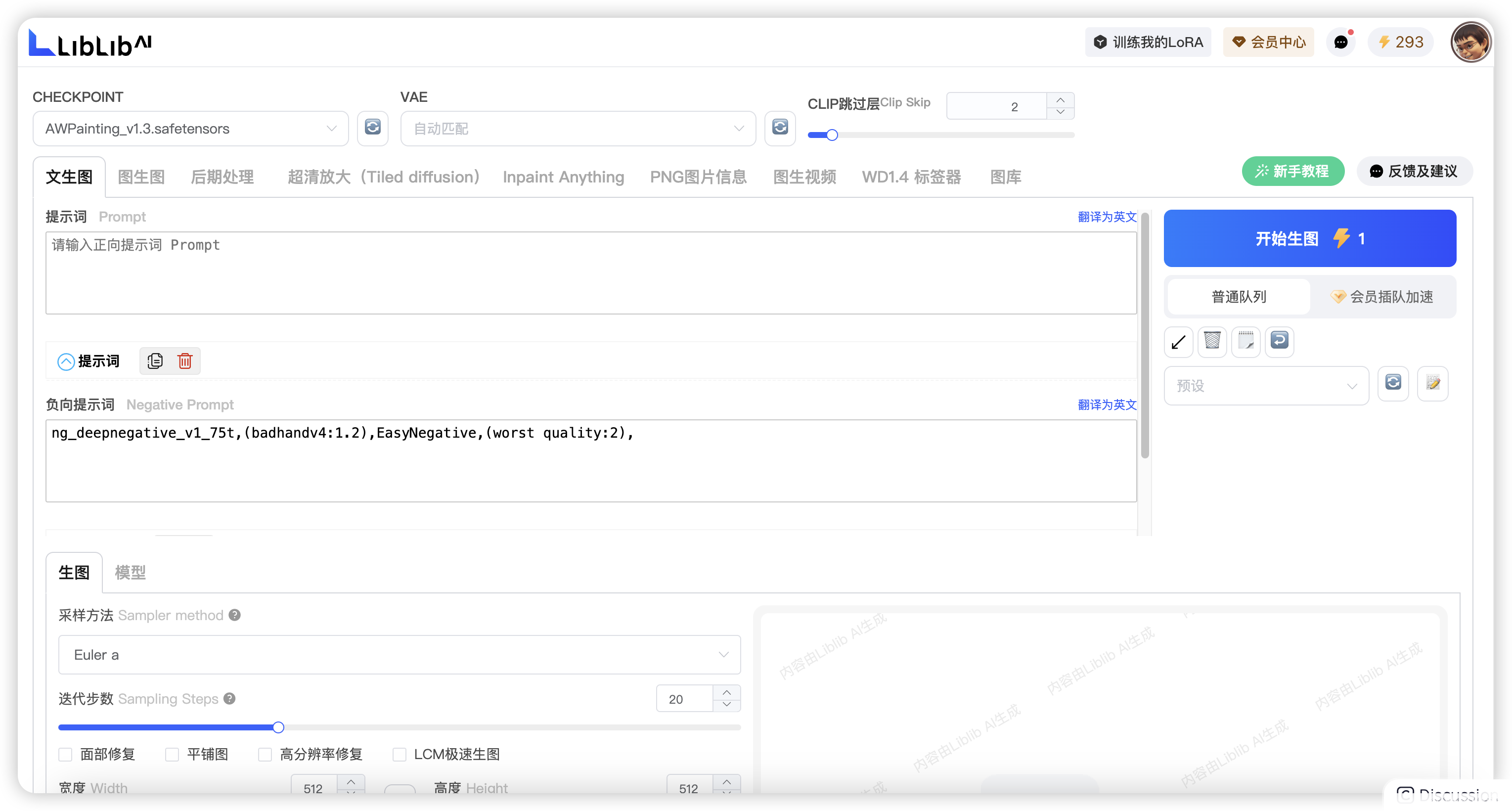Screen dimensions: 1512x811
Task: Open the messages chat bubble icon
Action: coord(1341,42)
